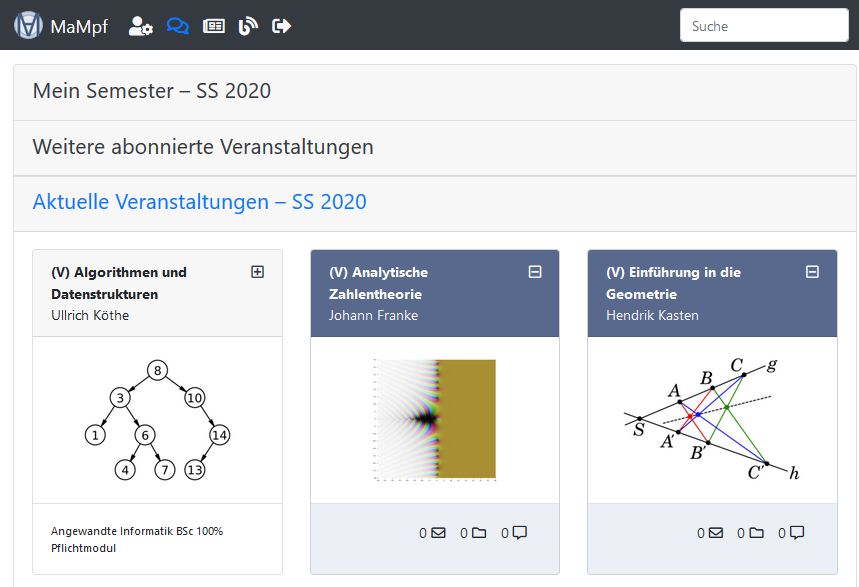
Task: Click the logout arrow icon
Action: (x=282, y=26)
